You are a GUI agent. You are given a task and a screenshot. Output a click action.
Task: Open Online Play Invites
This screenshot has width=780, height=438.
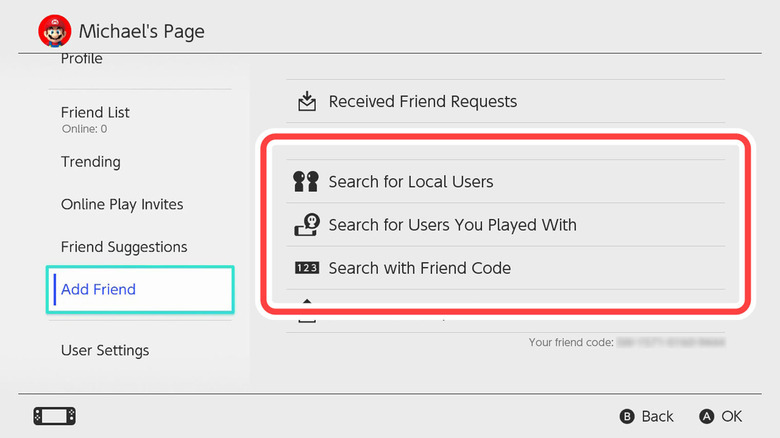[122, 204]
